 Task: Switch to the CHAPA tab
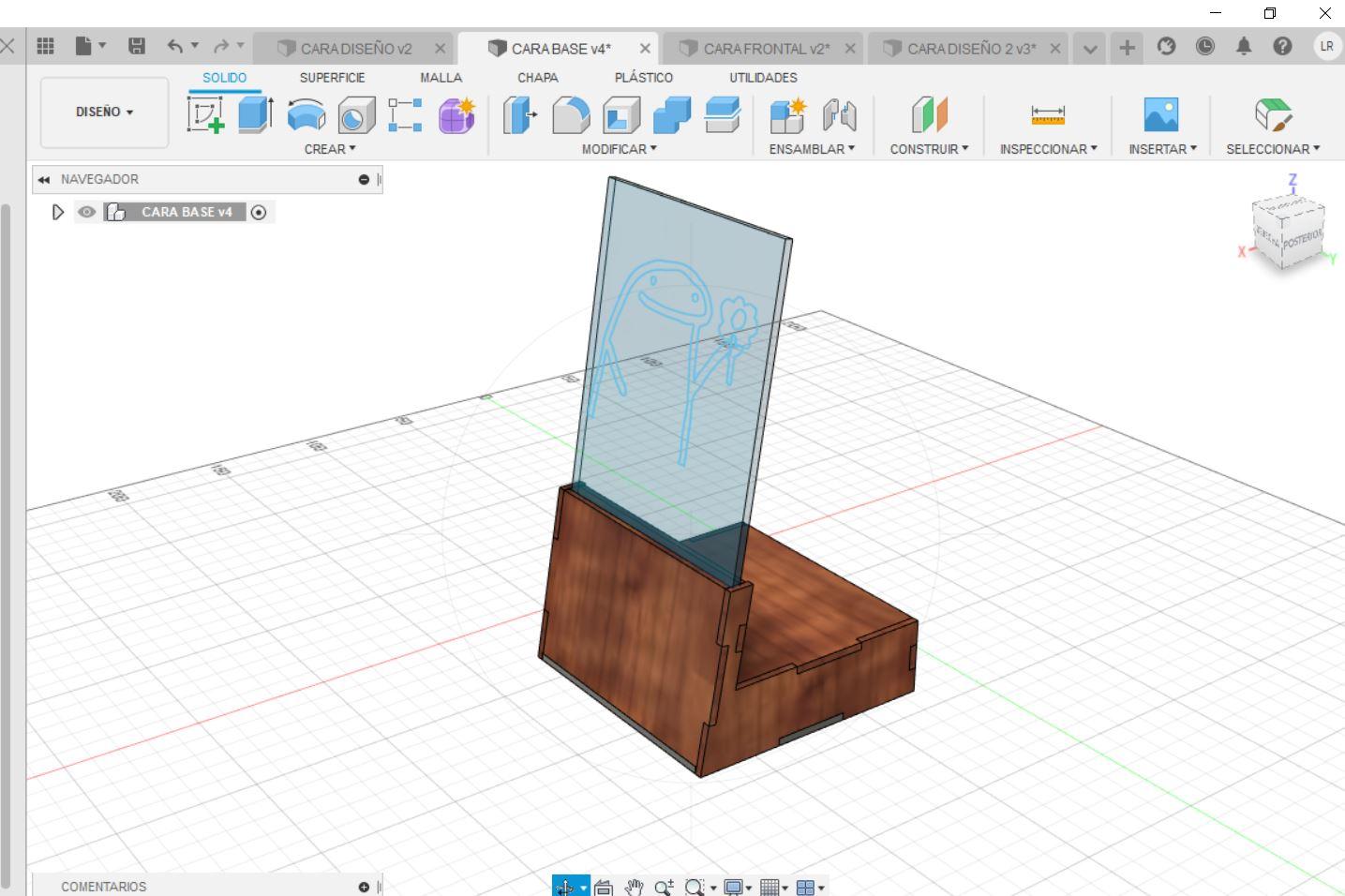coord(537,78)
